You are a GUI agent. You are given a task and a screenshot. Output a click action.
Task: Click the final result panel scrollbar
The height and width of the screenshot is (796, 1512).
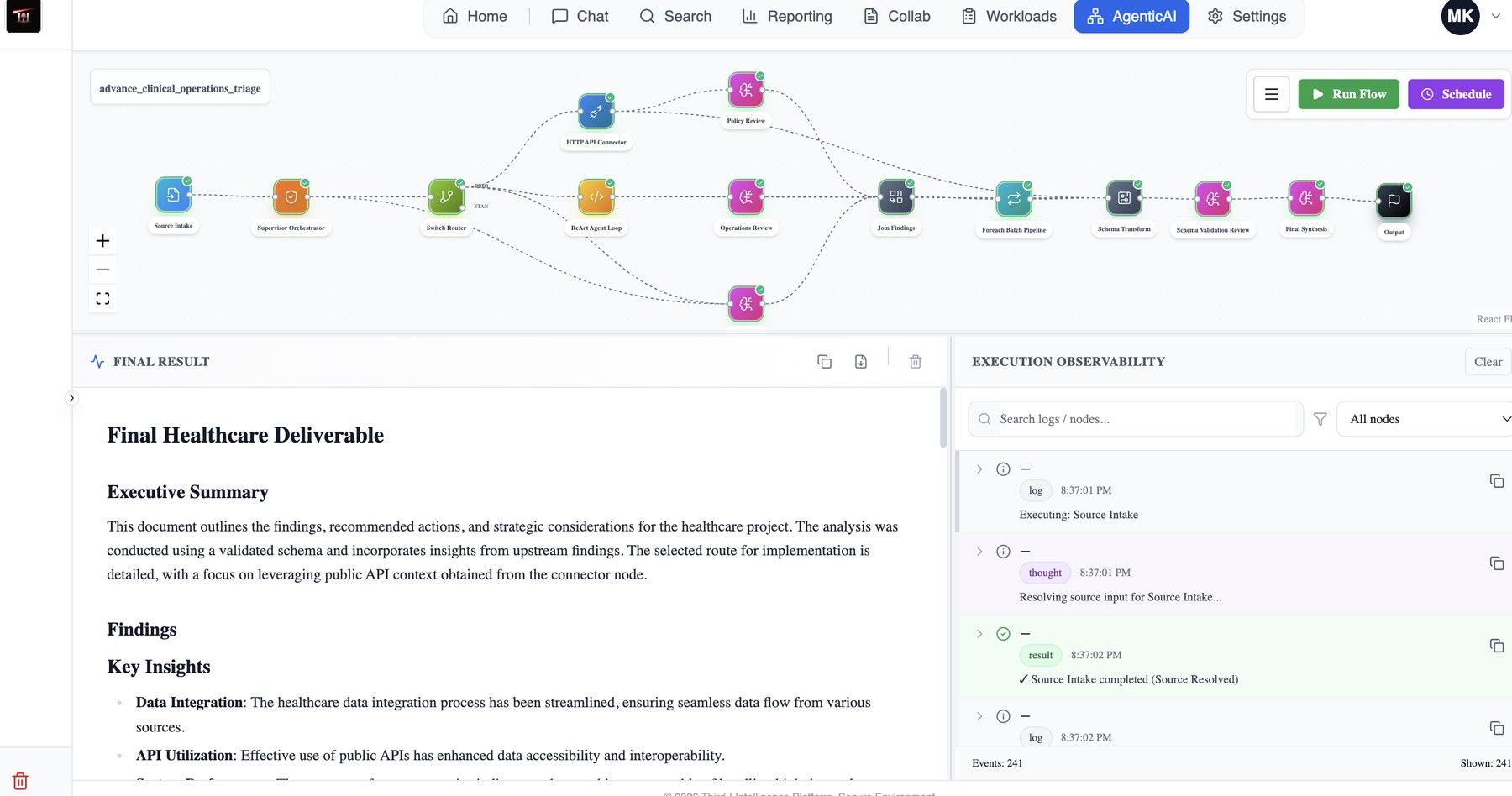[943, 417]
